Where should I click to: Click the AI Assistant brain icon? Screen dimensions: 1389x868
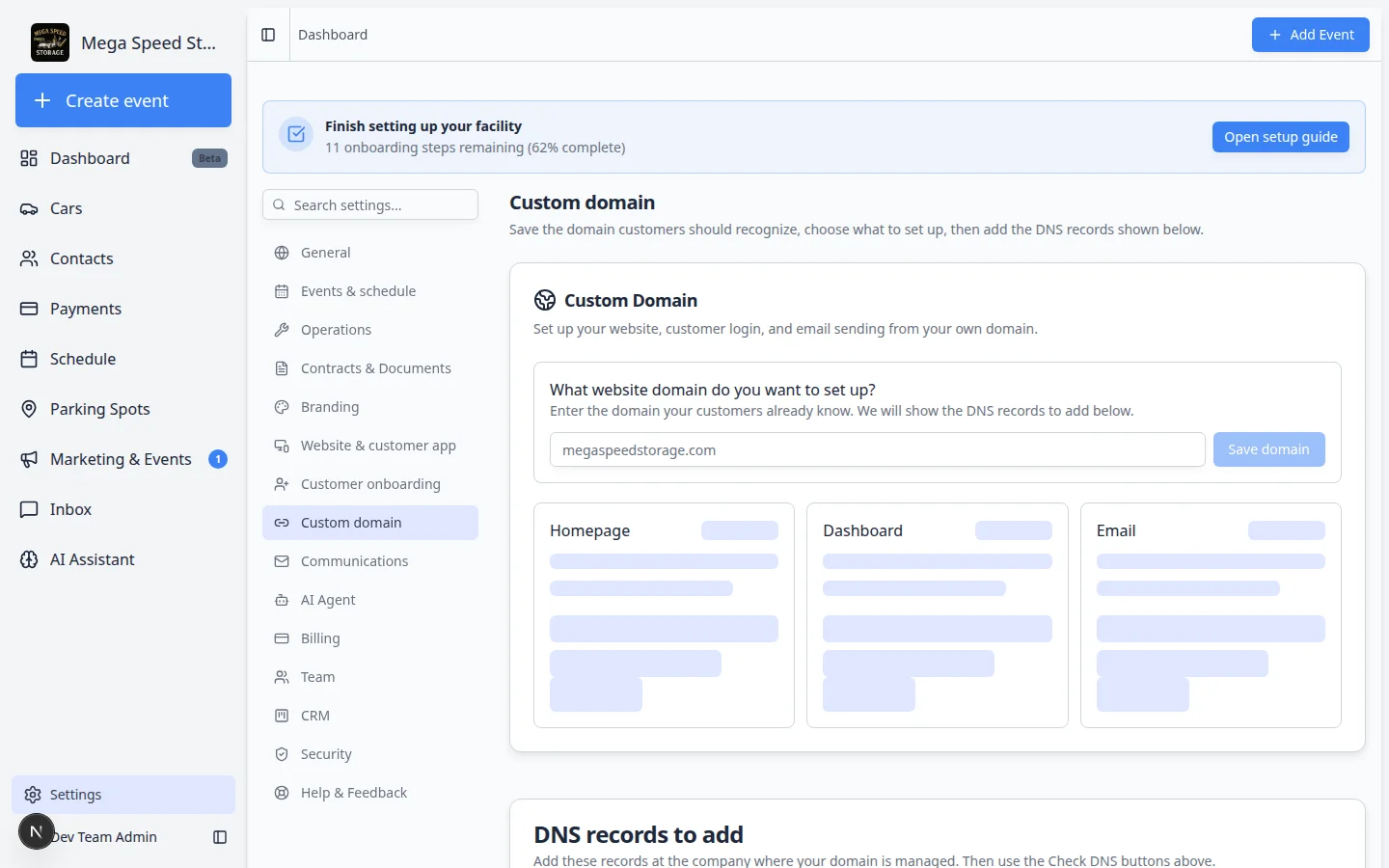29,559
